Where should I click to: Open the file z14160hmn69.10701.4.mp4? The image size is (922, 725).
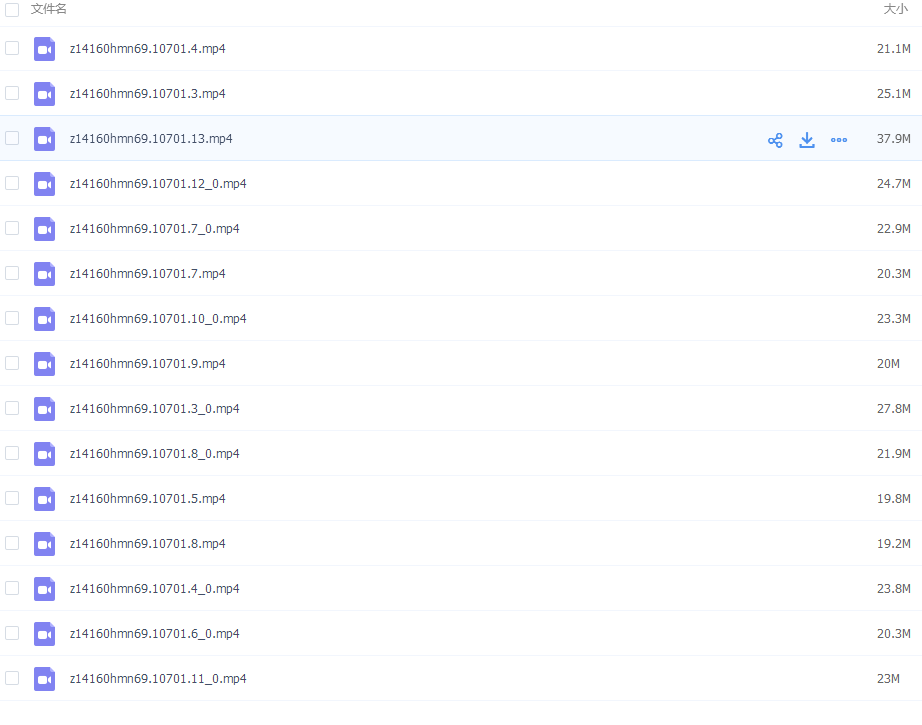148,49
